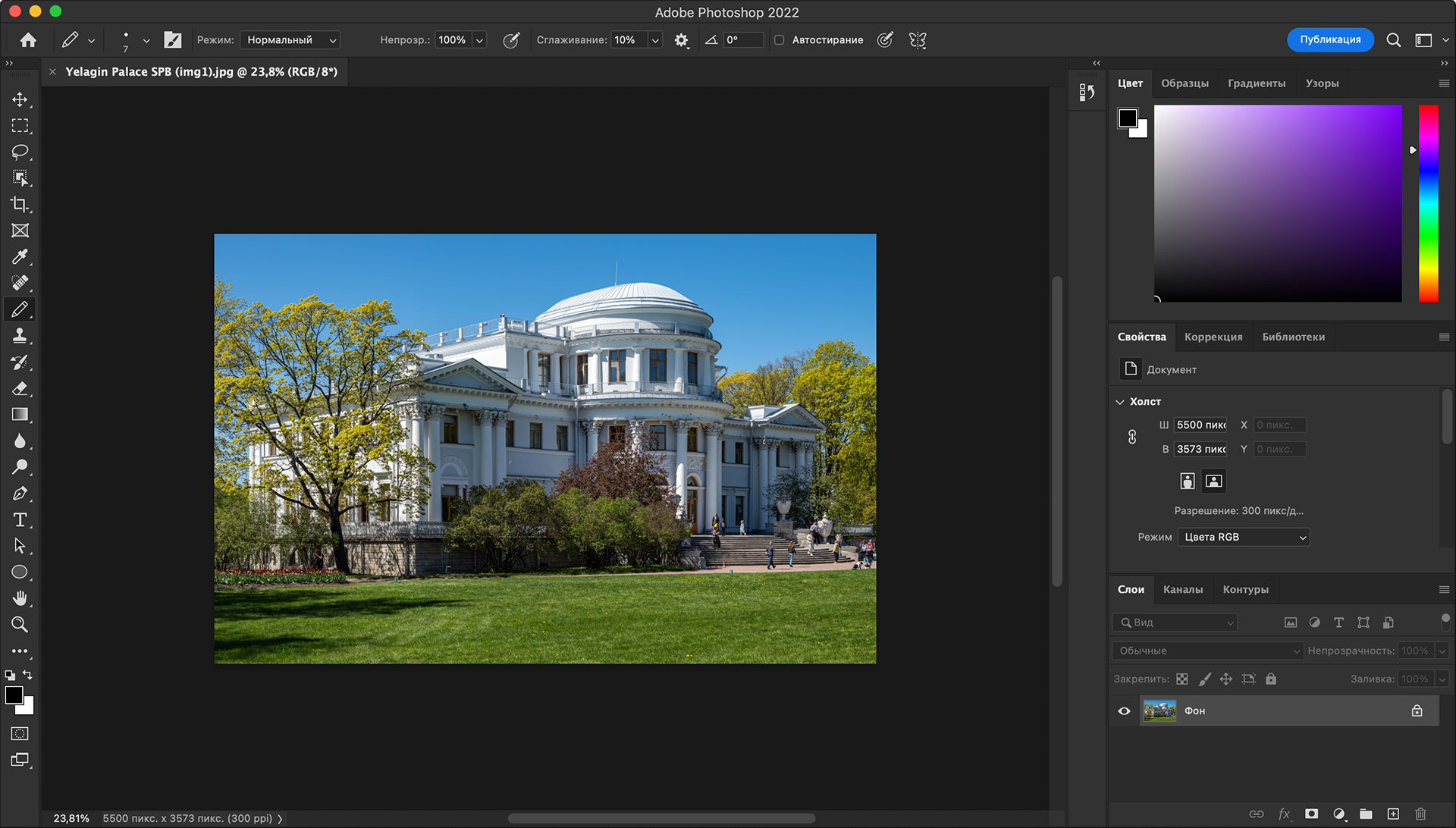Screen dimensions: 1456x828
Task: Collapse the Холст section
Action: click(1120, 402)
